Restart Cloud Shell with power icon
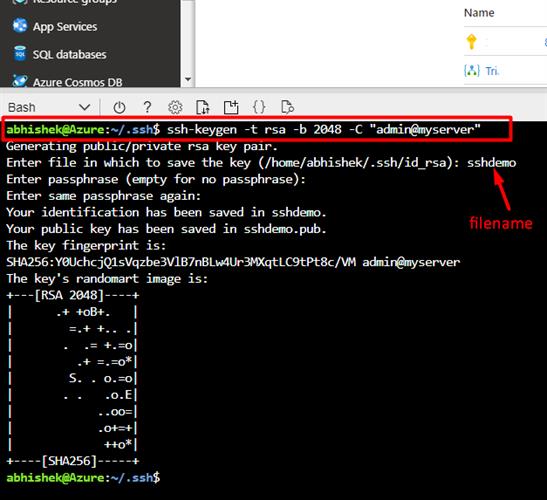The image size is (547, 500). 119,107
